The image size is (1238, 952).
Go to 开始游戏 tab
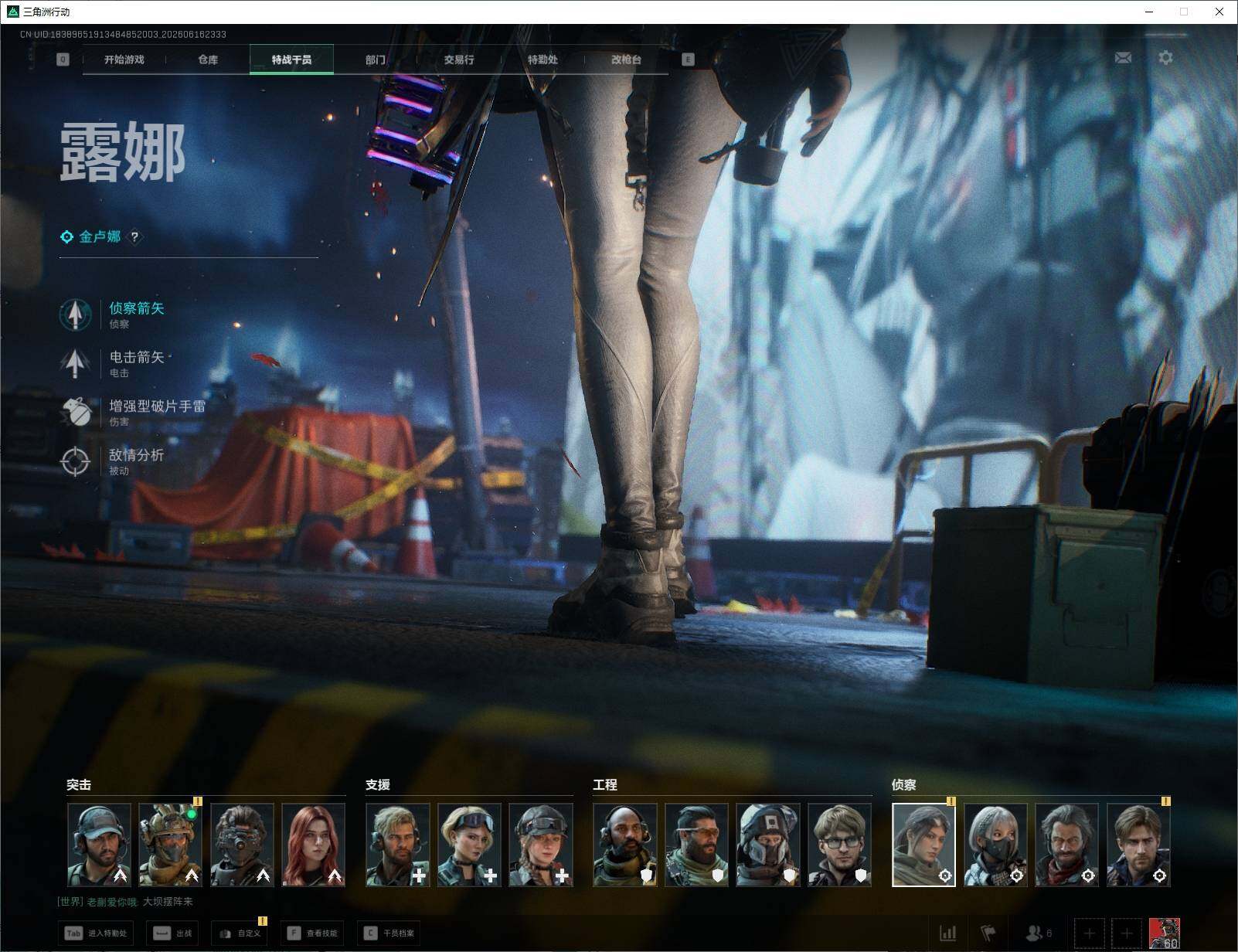tap(124, 59)
